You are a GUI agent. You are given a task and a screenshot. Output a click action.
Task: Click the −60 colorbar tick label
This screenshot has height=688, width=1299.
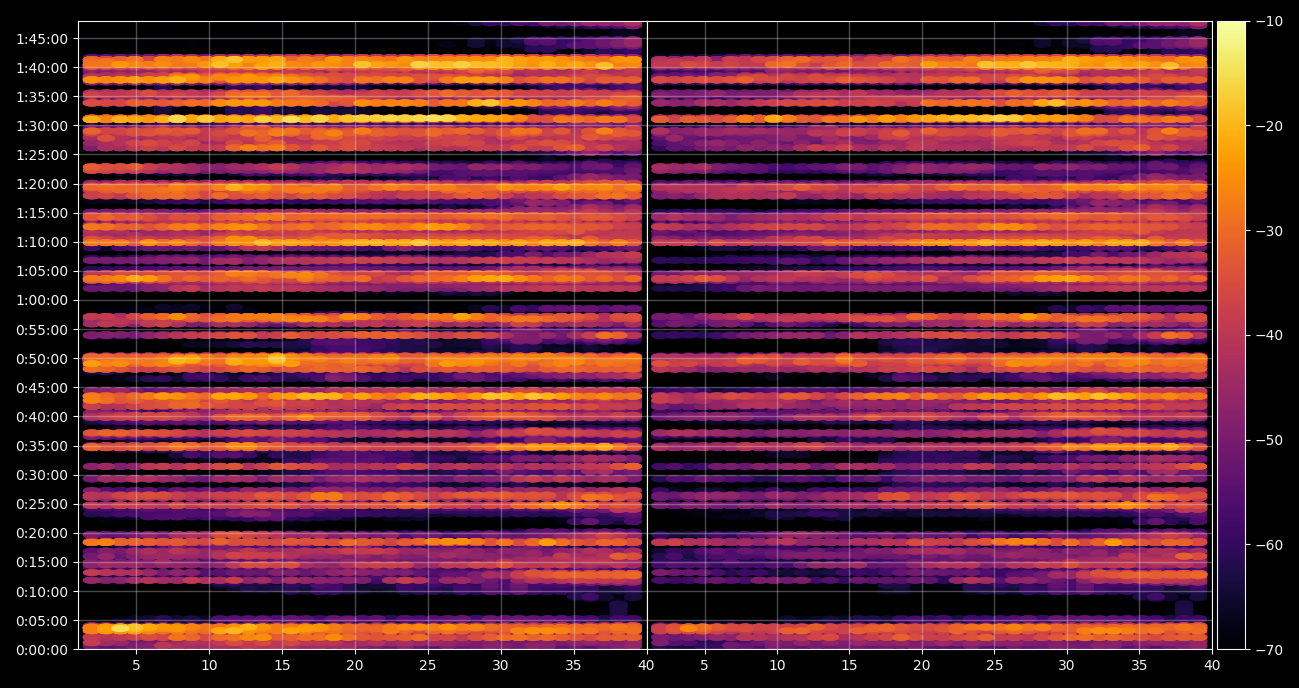(1269, 545)
